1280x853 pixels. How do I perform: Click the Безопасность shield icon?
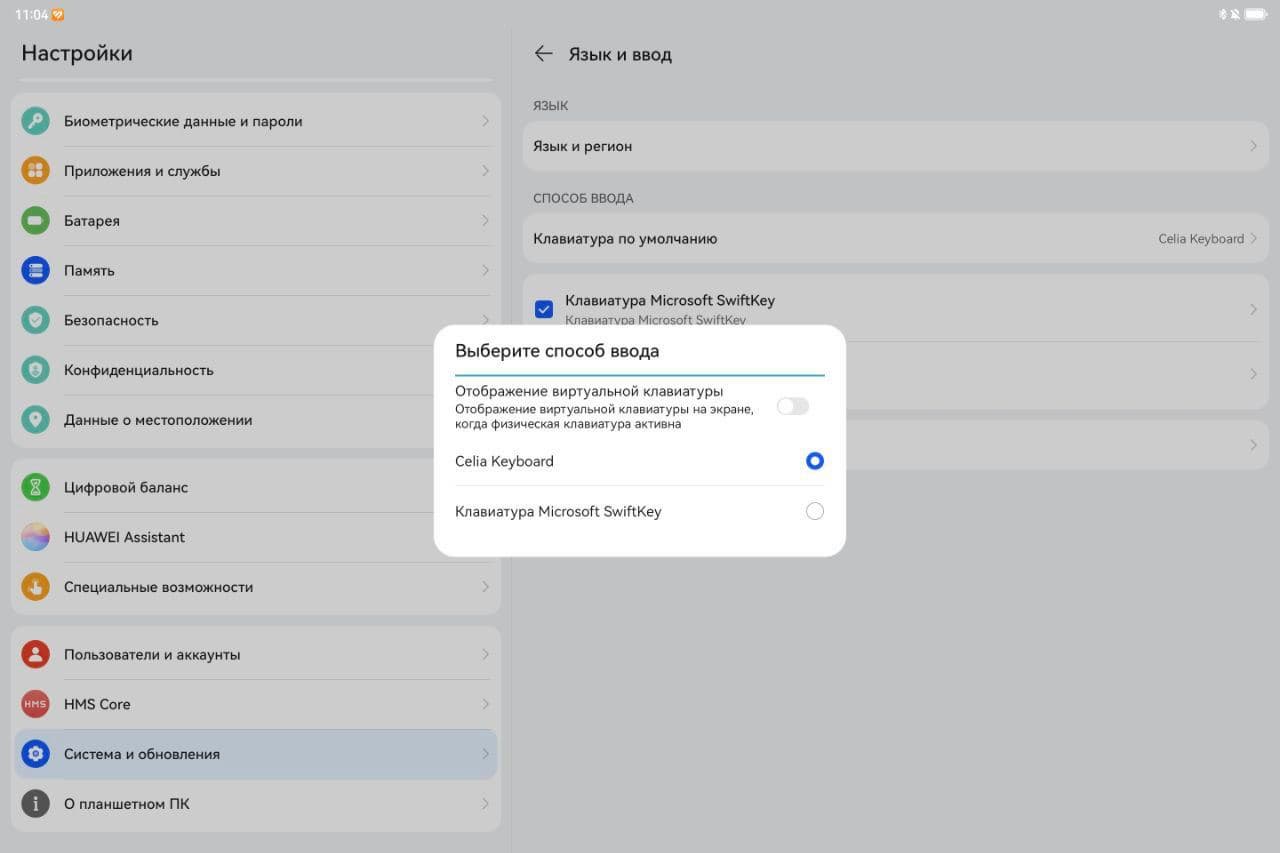click(x=36, y=320)
